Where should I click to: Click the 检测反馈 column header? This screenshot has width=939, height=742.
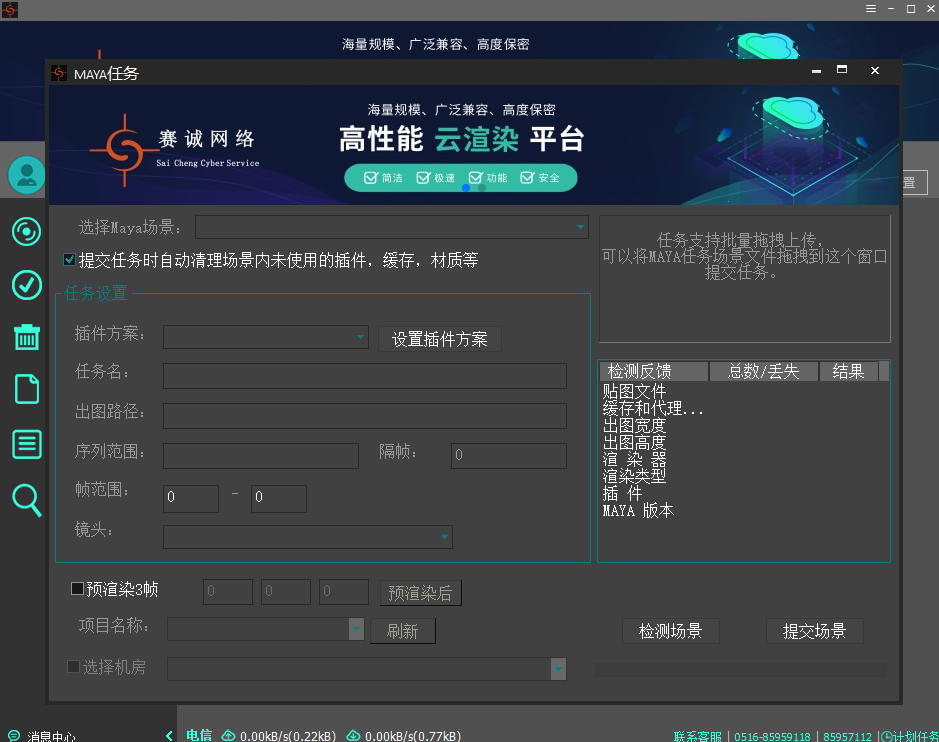(x=653, y=372)
